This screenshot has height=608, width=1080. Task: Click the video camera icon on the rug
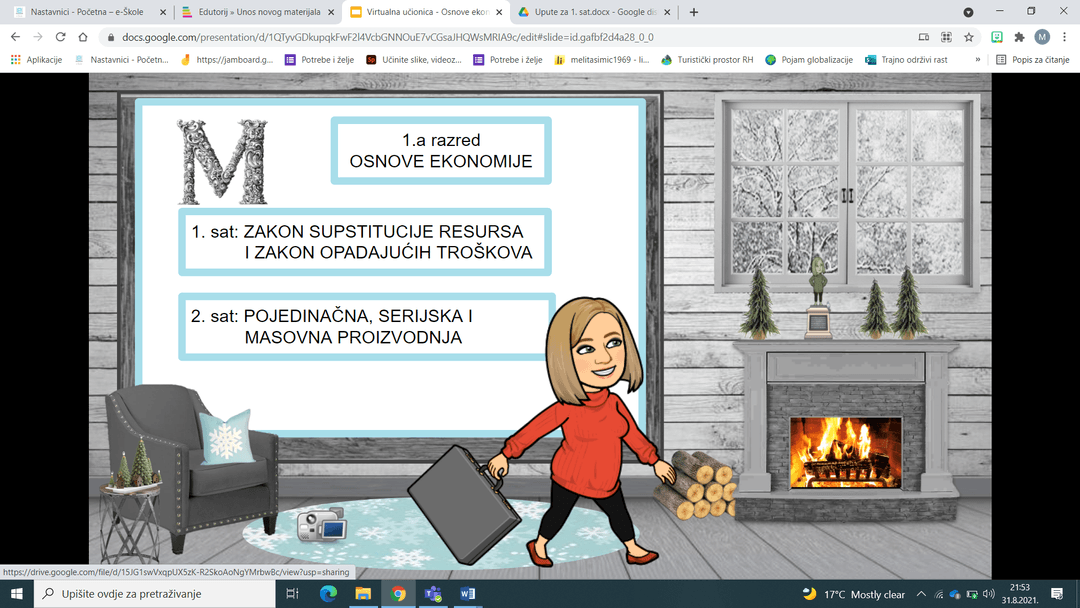click(320, 523)
